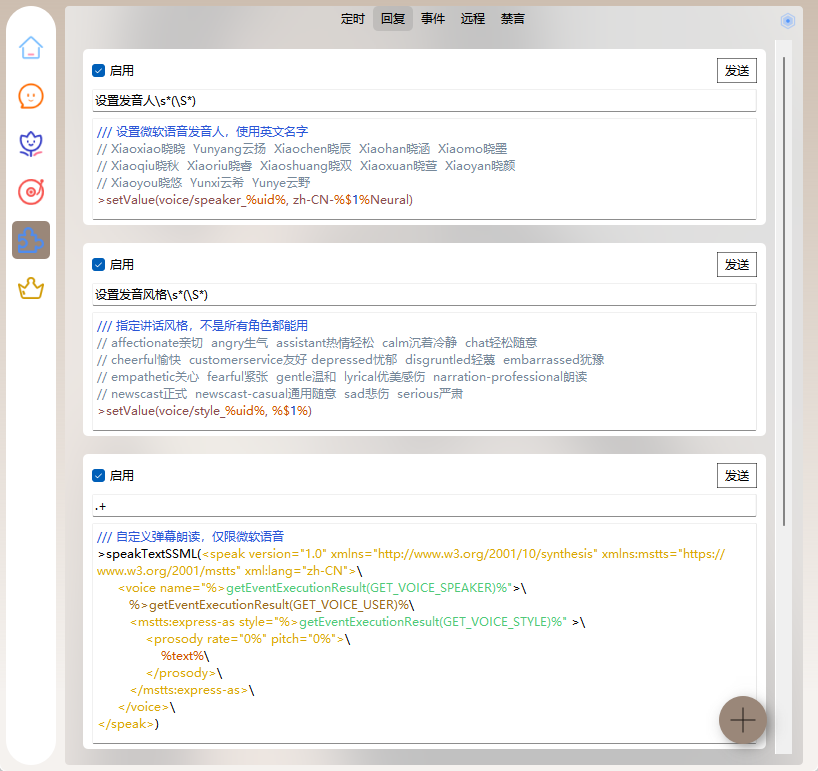Click the setValue(voice/style_%uid% code line
The width and height of the screenshot is (818, 771).
point(204,411)
